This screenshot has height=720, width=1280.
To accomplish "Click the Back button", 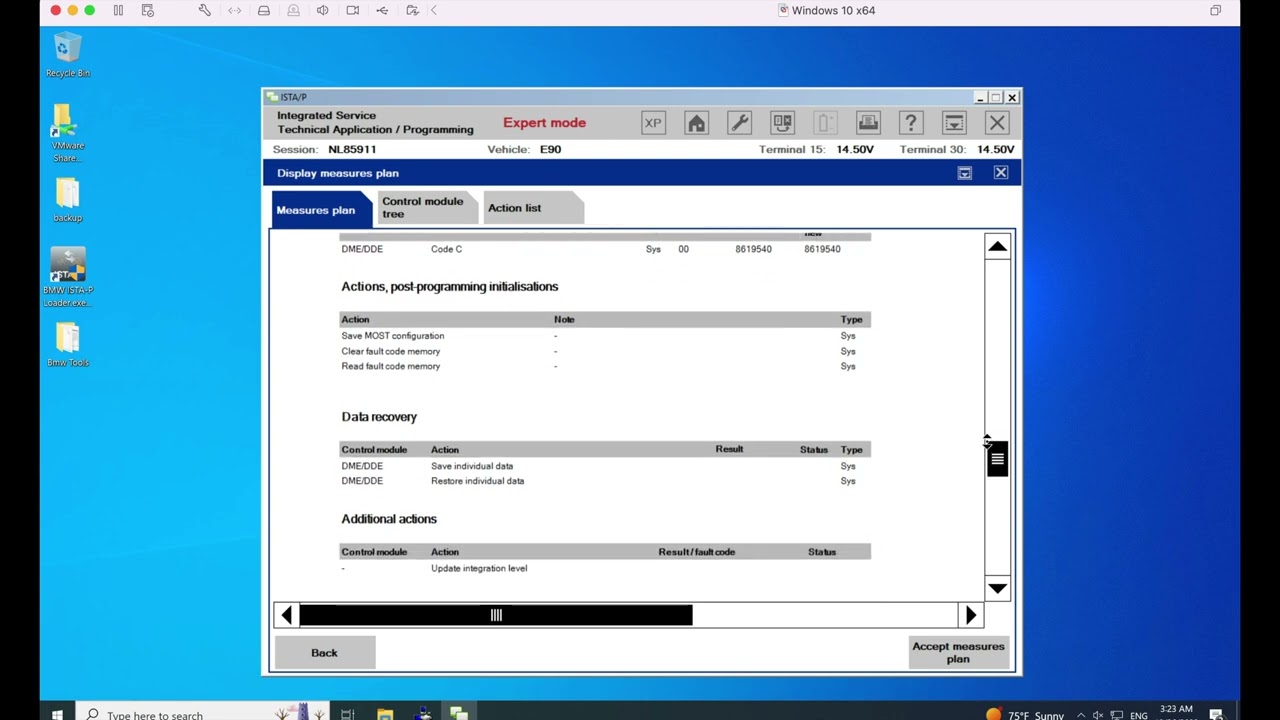I will point(324,652).
